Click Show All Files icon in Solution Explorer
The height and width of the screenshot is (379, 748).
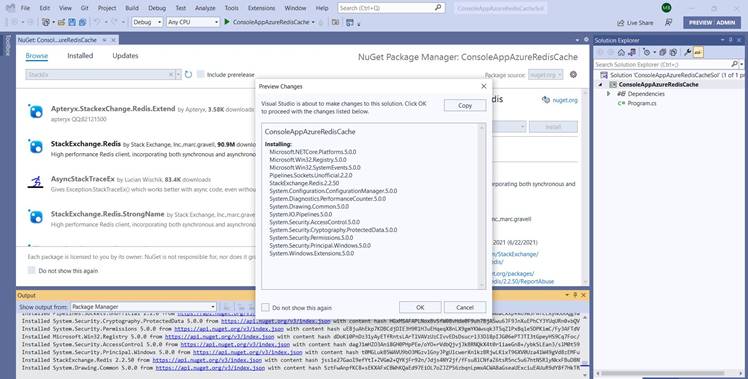pyautogui.click(x=674, y=52)
